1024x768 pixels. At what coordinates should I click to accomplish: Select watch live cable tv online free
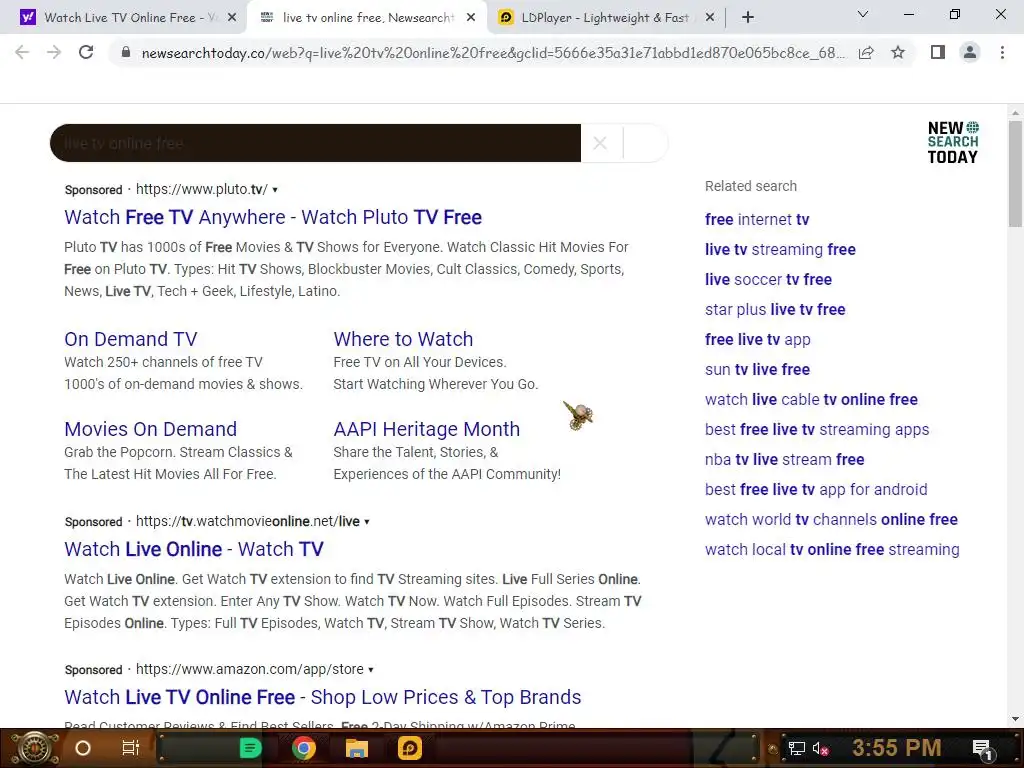tap(811, 400)
